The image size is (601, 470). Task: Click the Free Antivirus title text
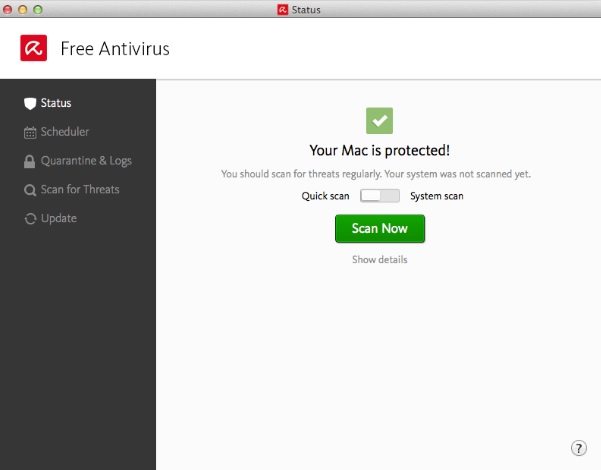click(115, 49)
